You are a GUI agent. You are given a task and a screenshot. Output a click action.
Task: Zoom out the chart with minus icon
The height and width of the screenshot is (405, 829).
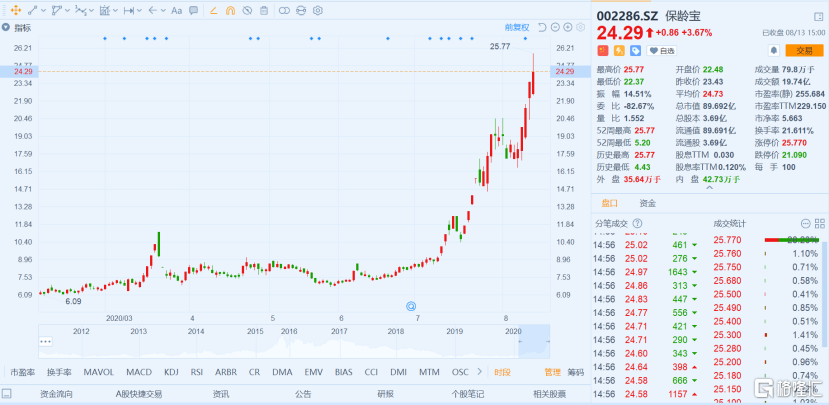(555, 27)
